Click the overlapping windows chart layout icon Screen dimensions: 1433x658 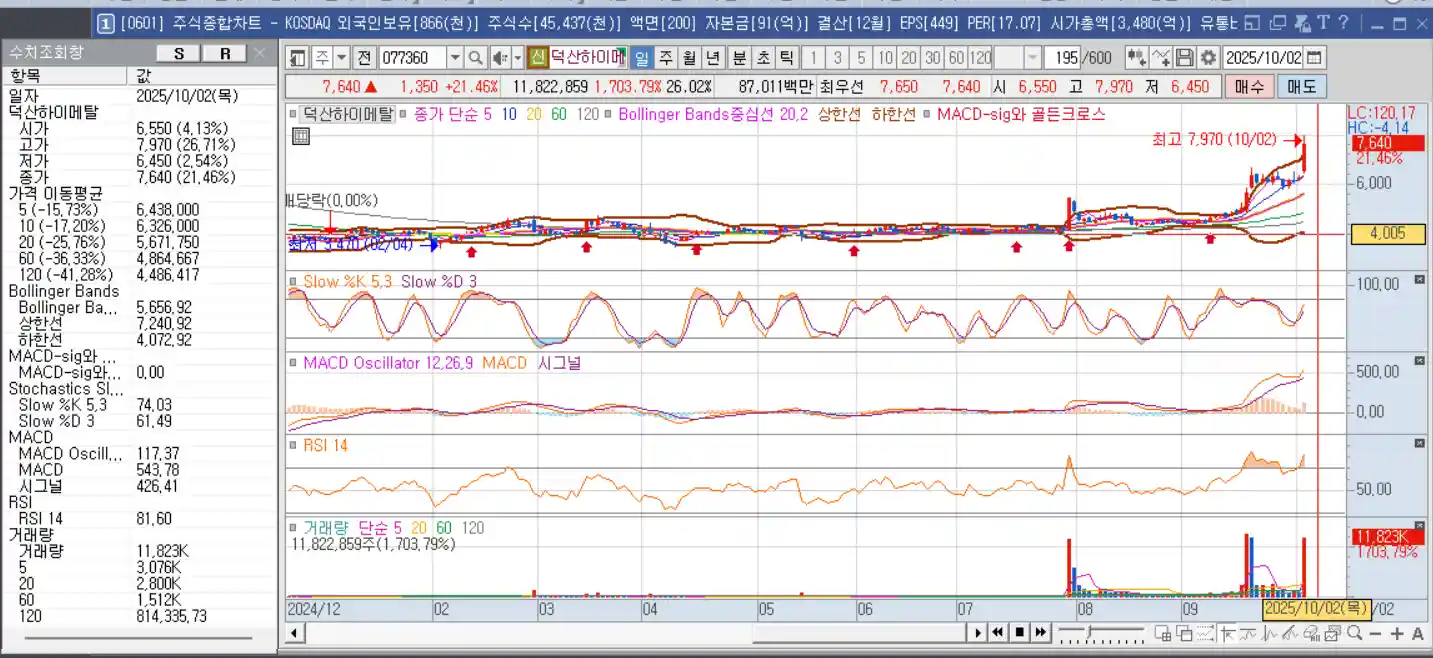tap(1184, 632)
